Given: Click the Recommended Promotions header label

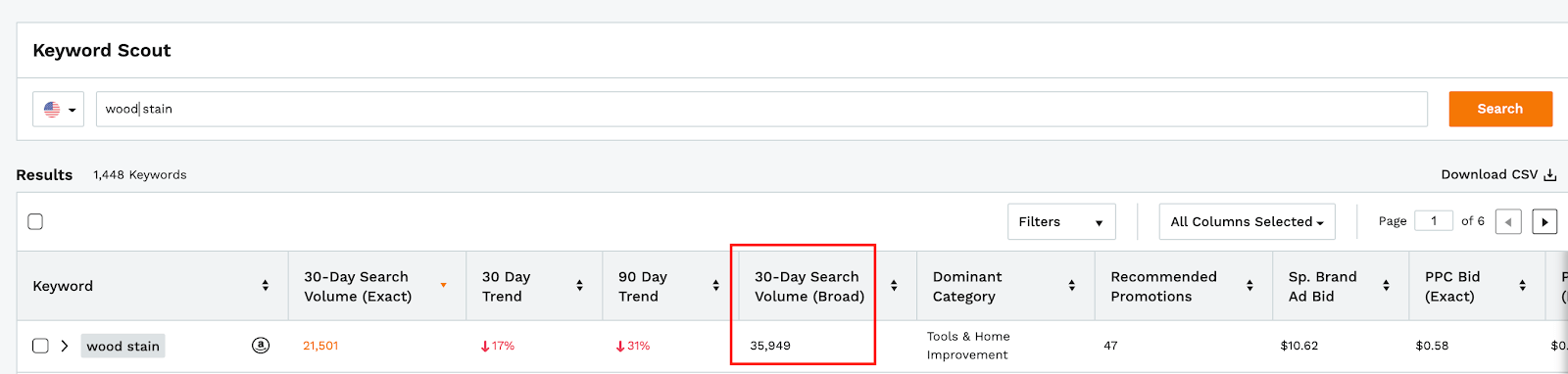Looking at the screenshot, I should click(x=1163, y=286).
